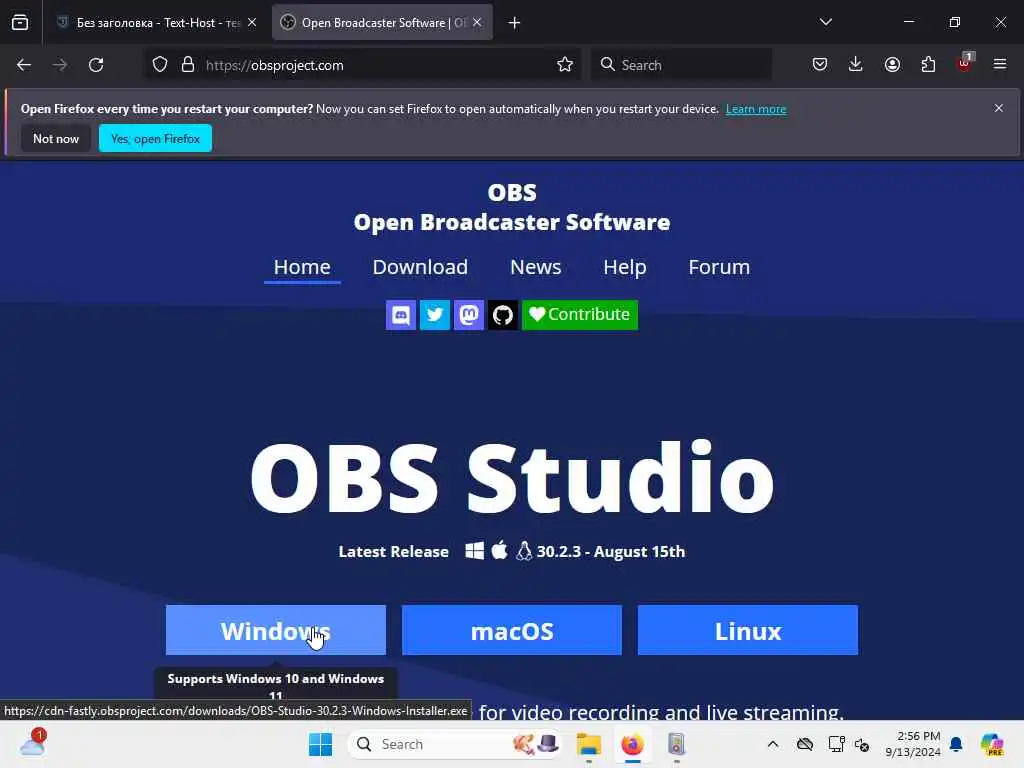Go forward one page
The width and height of the screenshot is (1024, 768).
click(x=59, y=65)
